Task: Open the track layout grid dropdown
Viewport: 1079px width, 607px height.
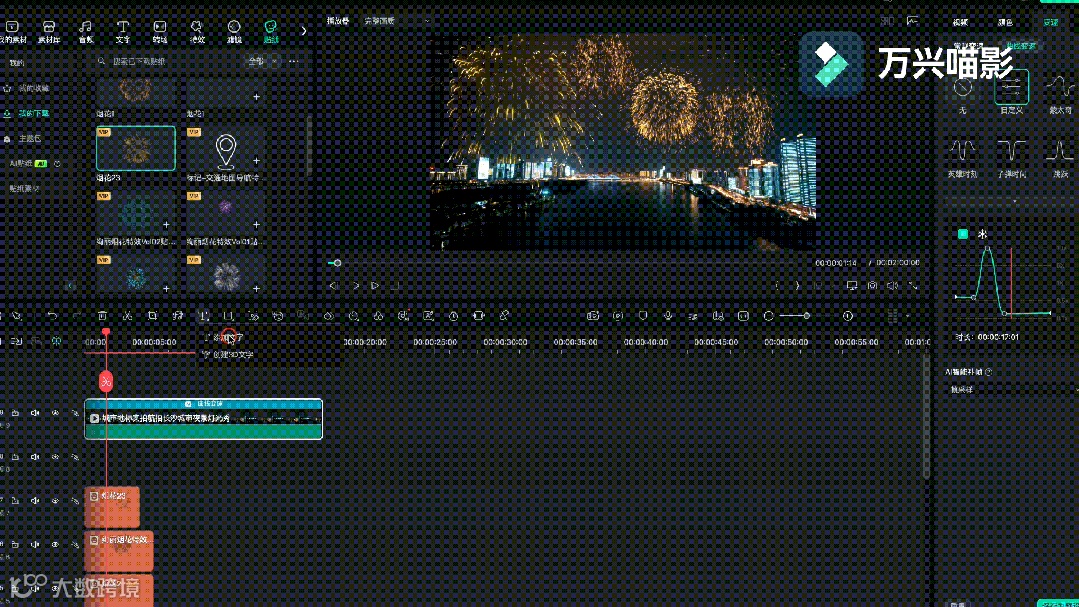Action: pos(898,316)
